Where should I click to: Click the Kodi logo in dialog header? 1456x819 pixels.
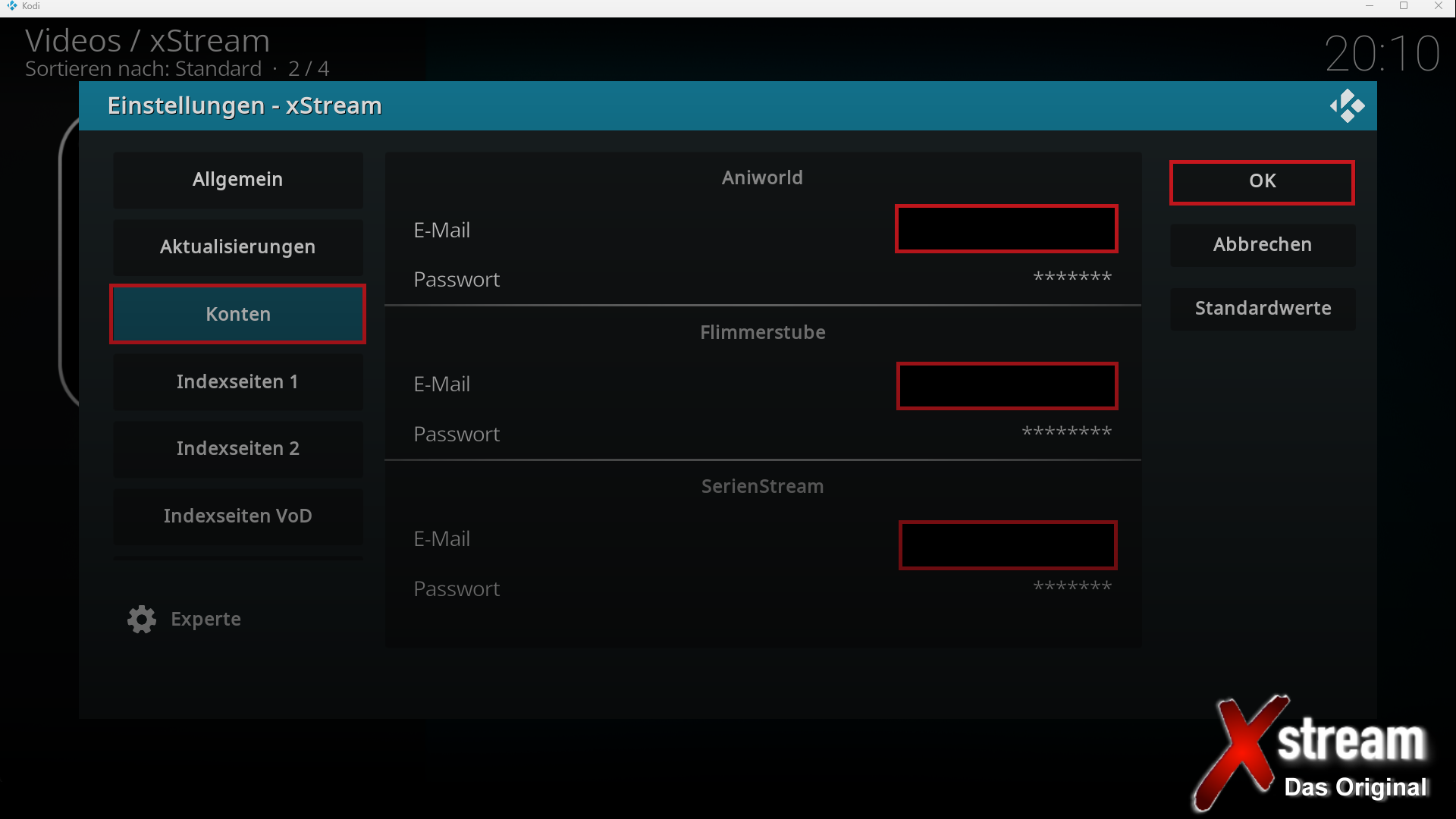coord(1347,106)
